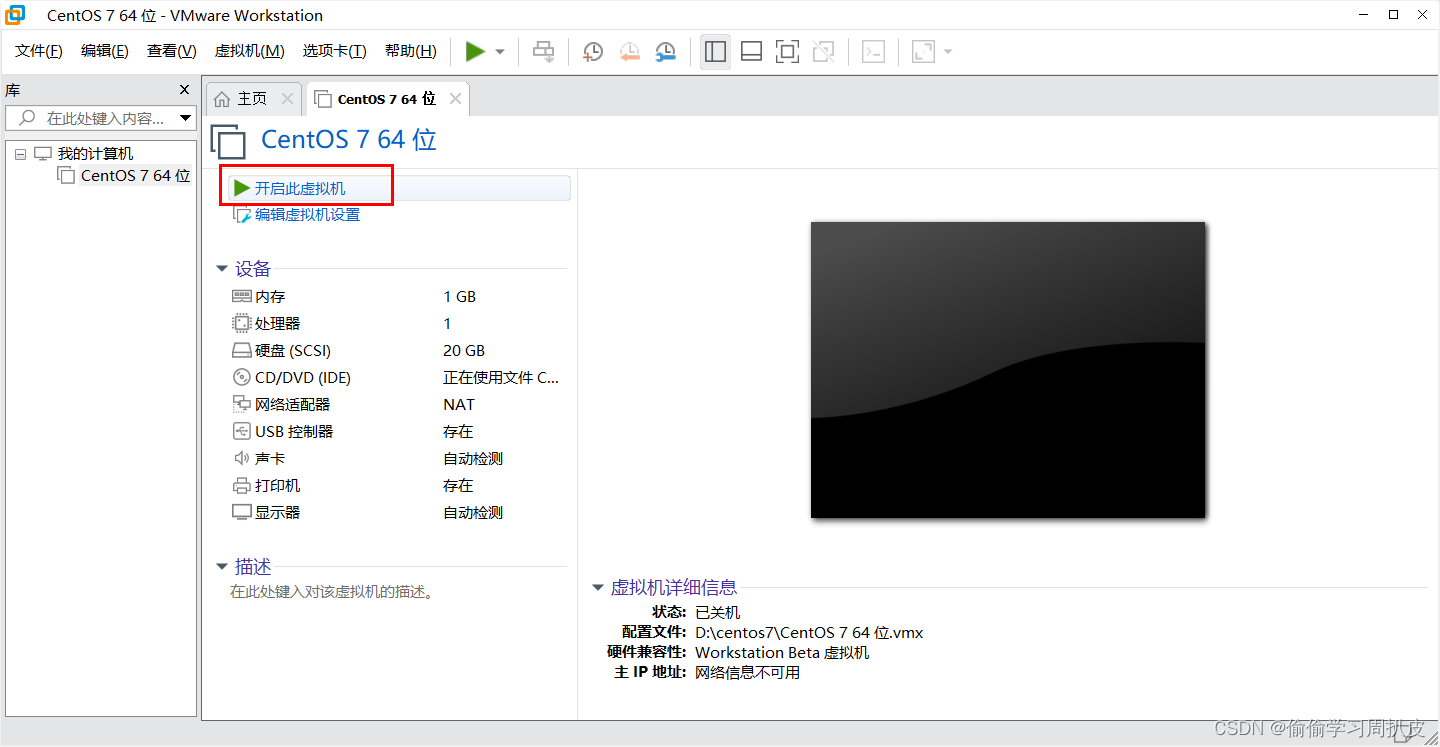Click the revert to snapshot icon

point(629,52)
